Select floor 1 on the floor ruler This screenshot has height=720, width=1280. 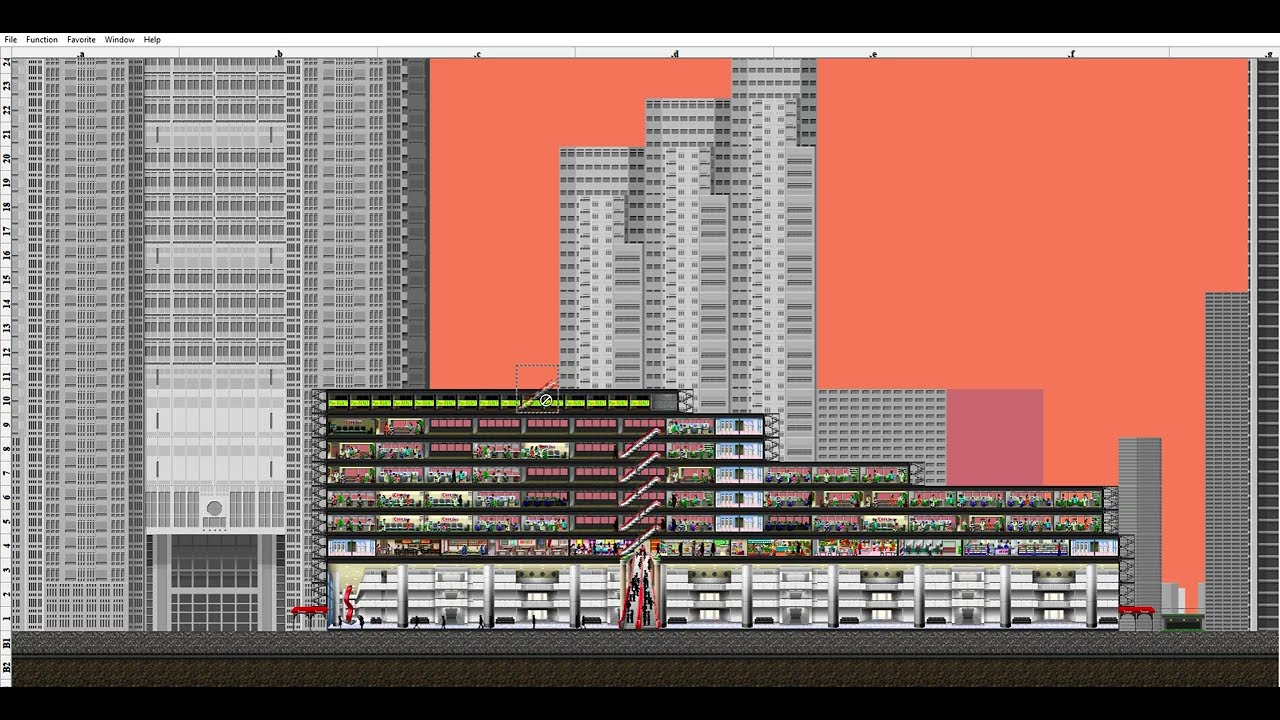coord(7,617)
